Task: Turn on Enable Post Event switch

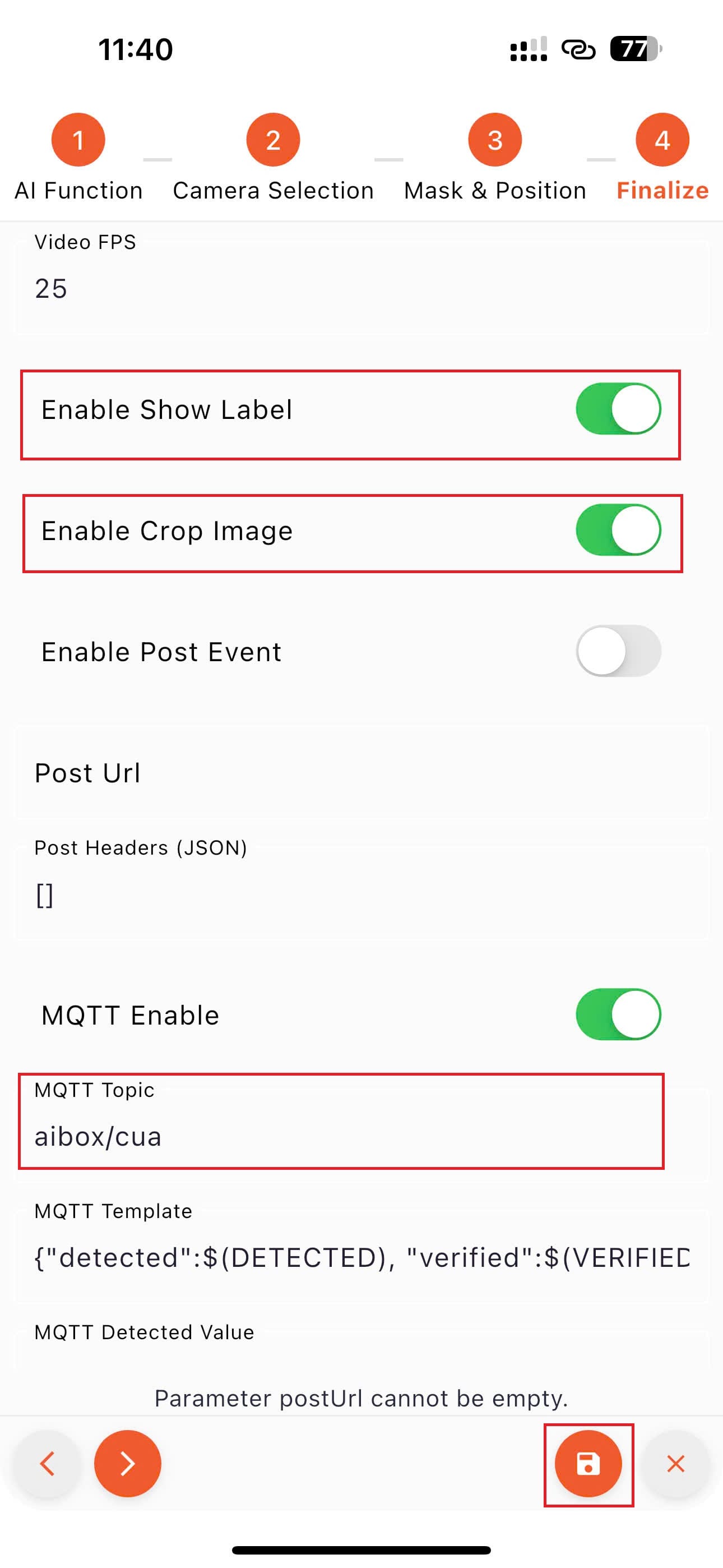Action: (x=618, y=651)
